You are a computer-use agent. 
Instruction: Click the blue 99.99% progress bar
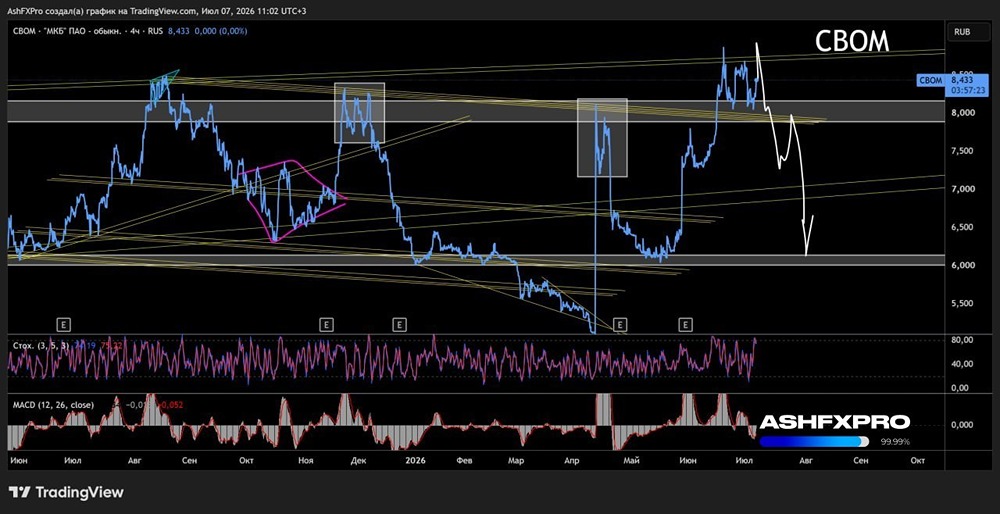coord(814,441)
